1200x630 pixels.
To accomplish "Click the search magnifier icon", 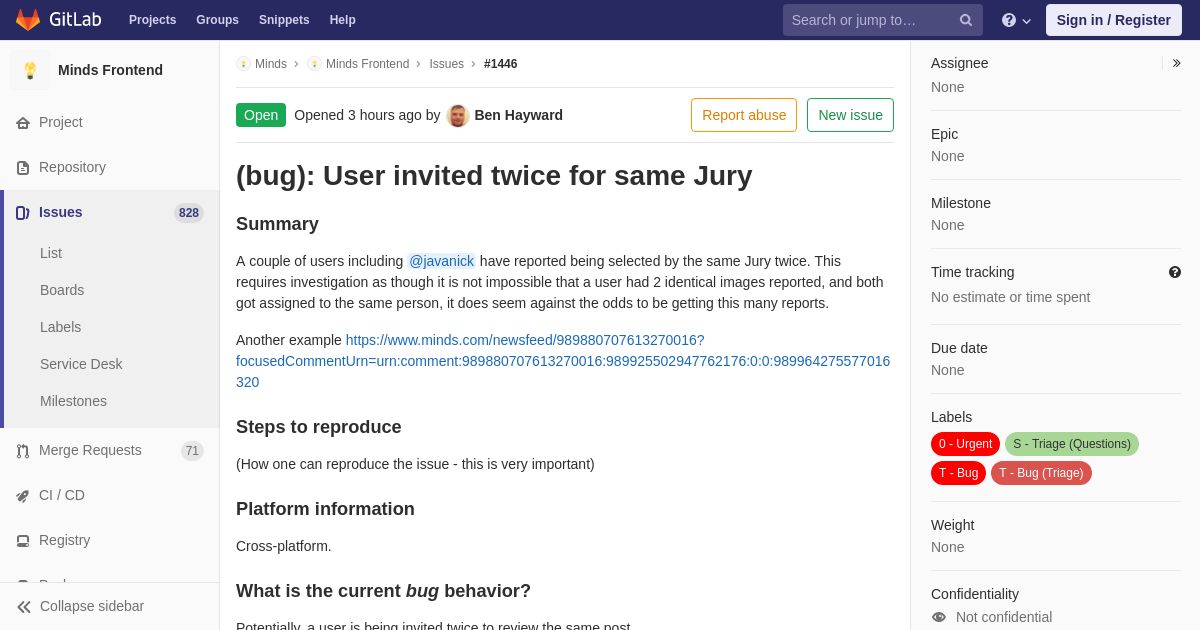I will coord(966,20).
